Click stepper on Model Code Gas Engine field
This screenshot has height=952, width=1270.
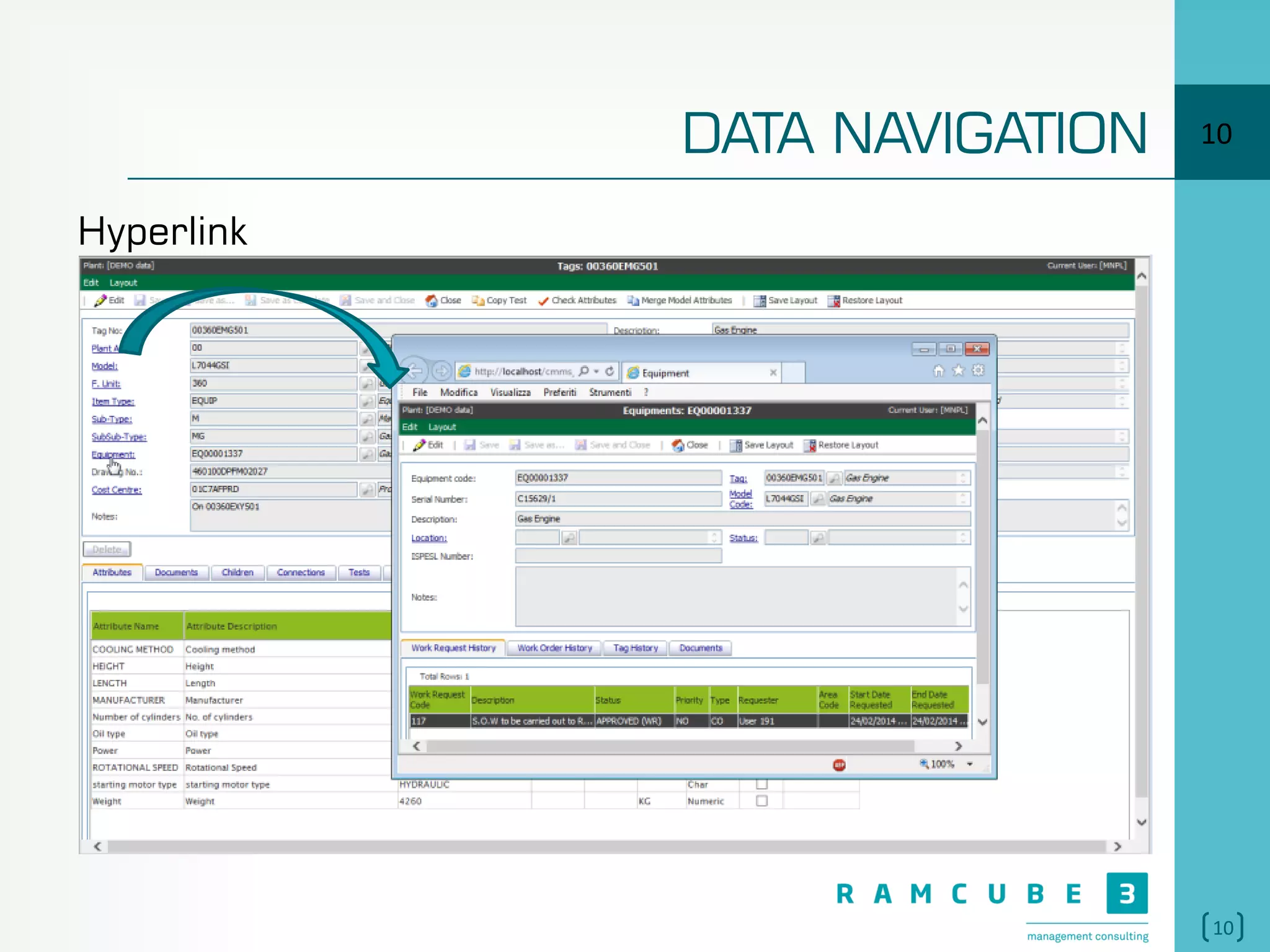(963, 499)
